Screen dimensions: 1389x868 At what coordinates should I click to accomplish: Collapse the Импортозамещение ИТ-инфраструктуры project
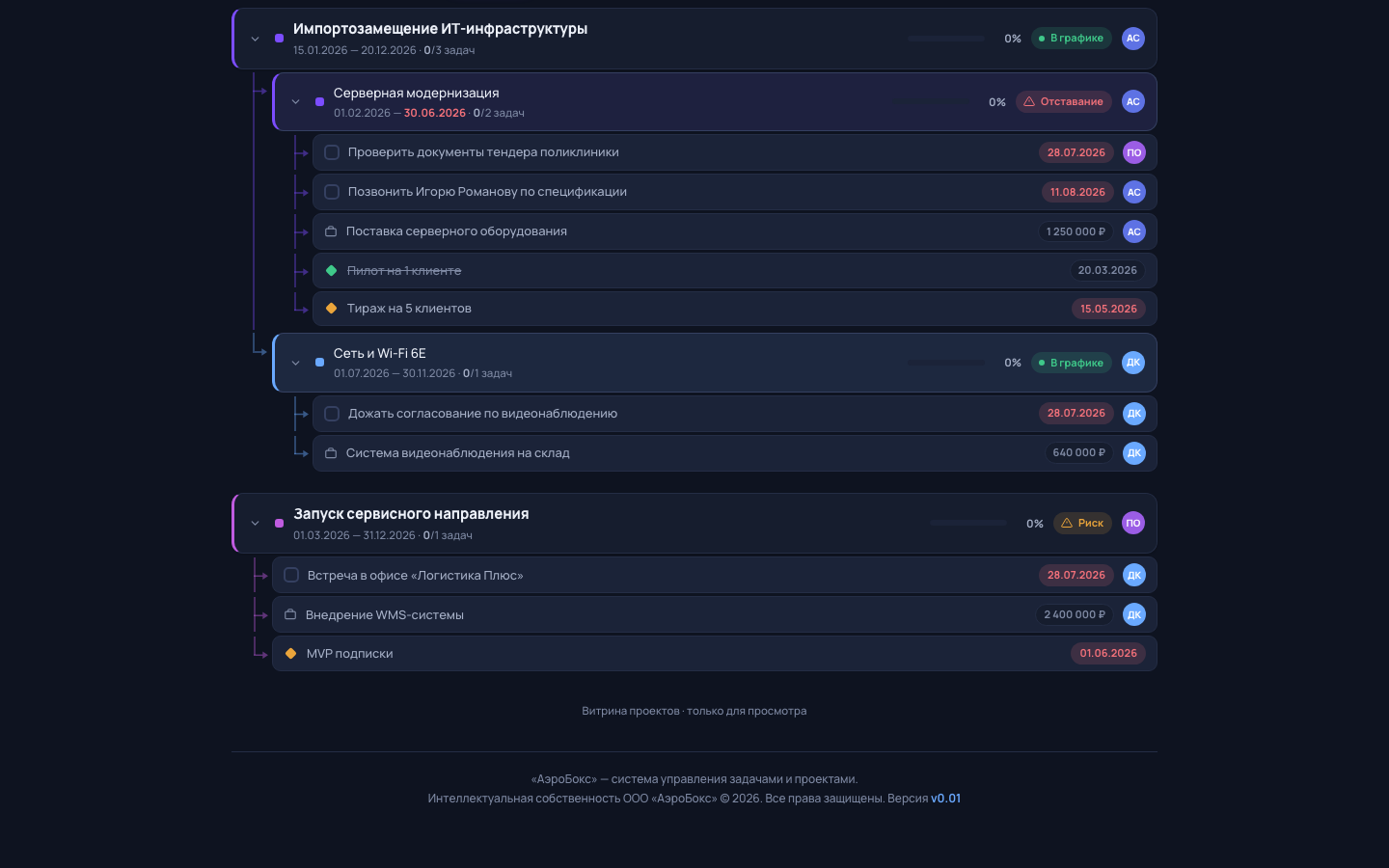[x=255, y=40]
